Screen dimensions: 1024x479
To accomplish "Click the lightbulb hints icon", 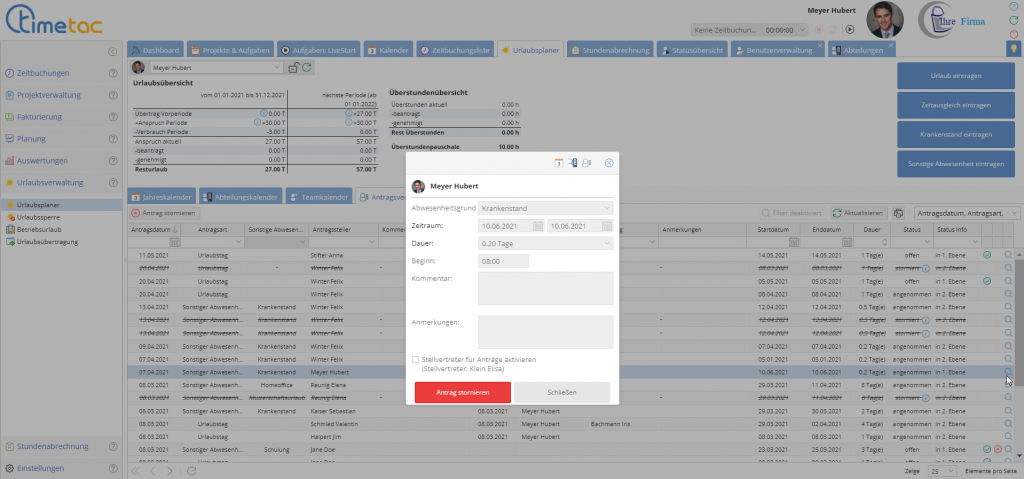I will tap(1012, 48).
